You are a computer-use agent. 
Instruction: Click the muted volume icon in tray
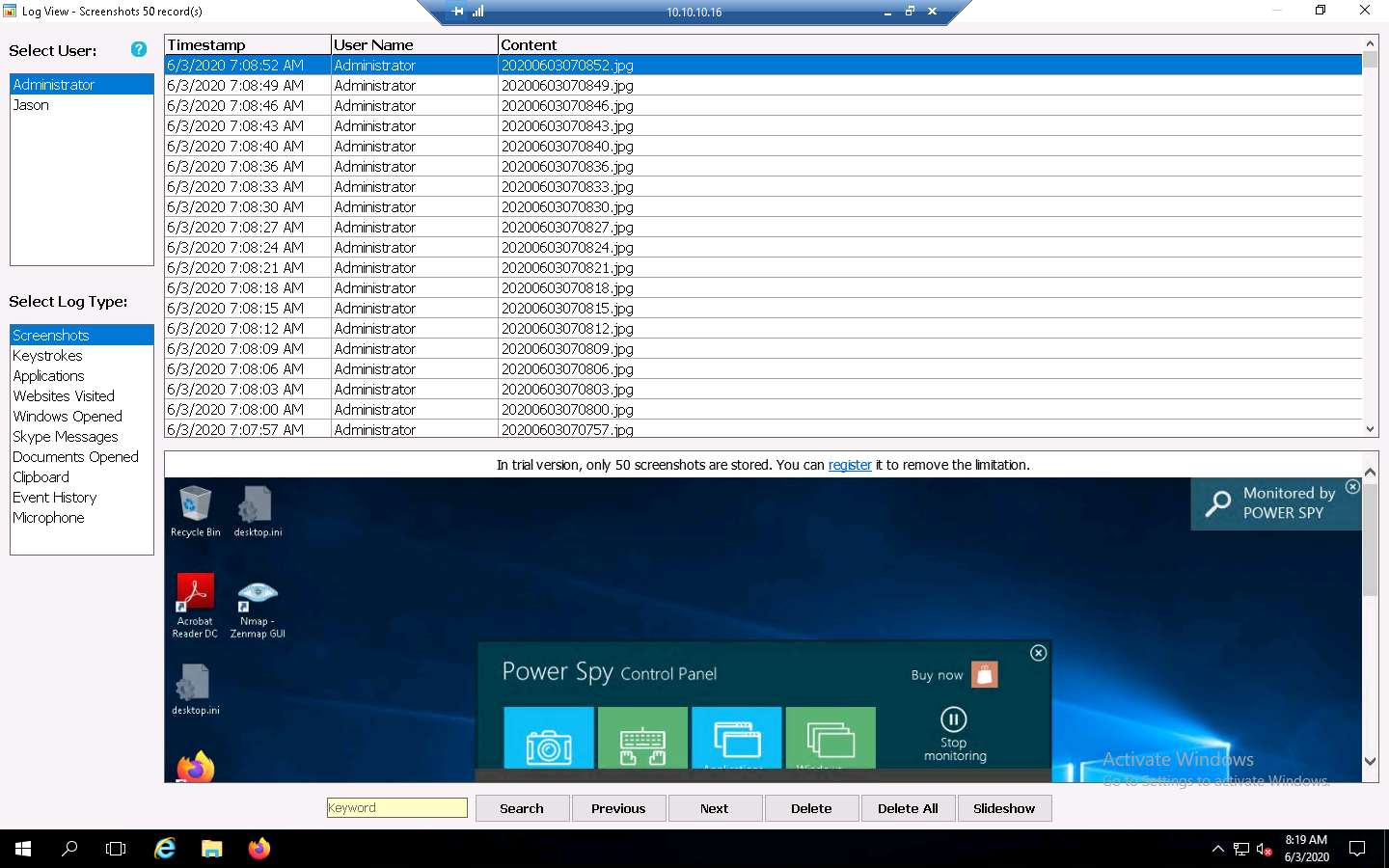(x=1265, y=850)
